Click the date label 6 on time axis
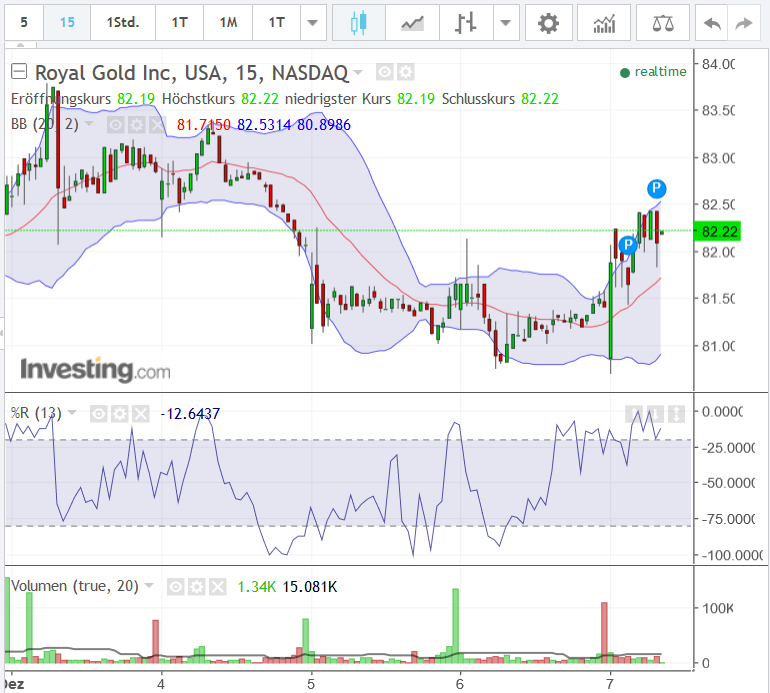Screen dimensions: 770x693 (x=460, y=684)
